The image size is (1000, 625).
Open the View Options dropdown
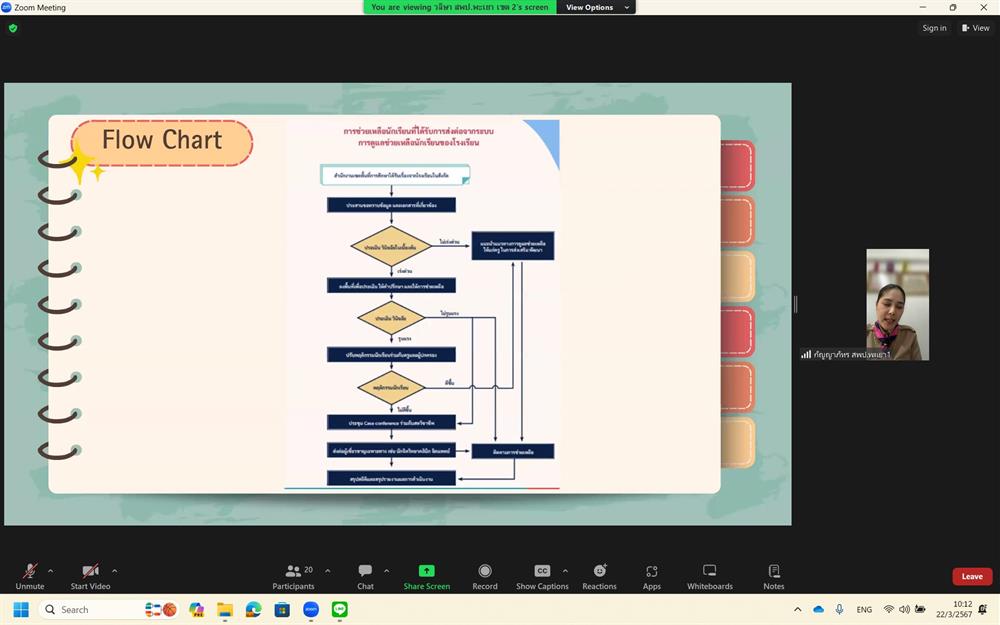coord(596,7)
